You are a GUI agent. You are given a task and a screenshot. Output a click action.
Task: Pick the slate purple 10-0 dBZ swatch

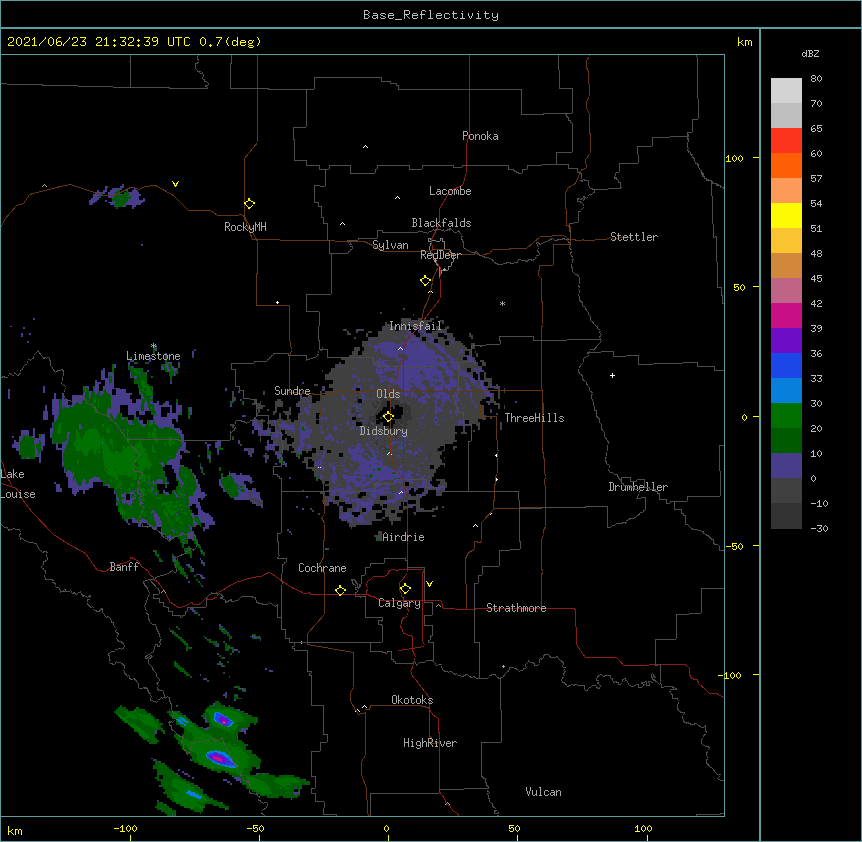[x=786, y=466]
